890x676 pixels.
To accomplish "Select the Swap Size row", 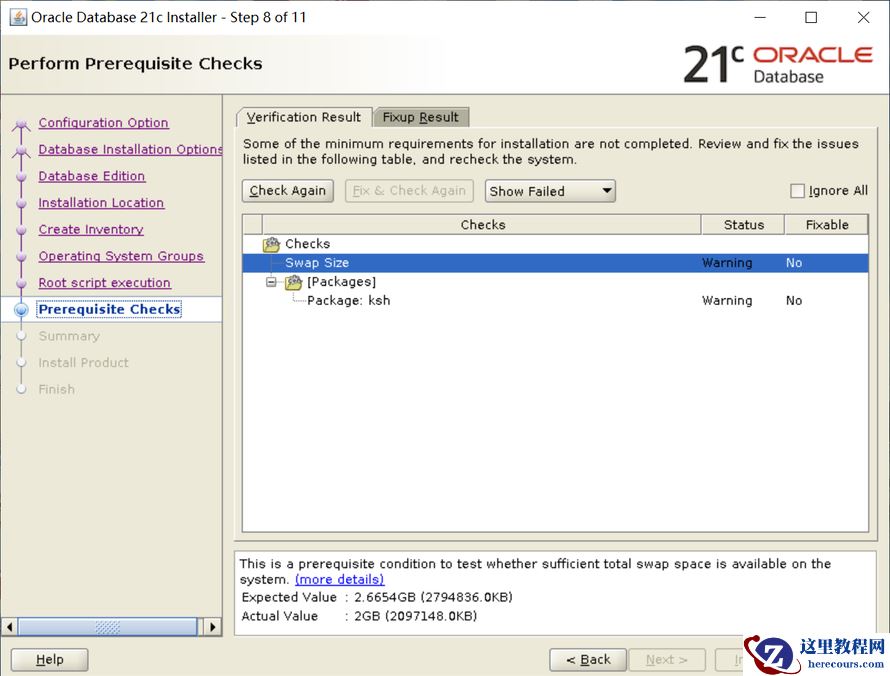I will [x=555, y=263].
